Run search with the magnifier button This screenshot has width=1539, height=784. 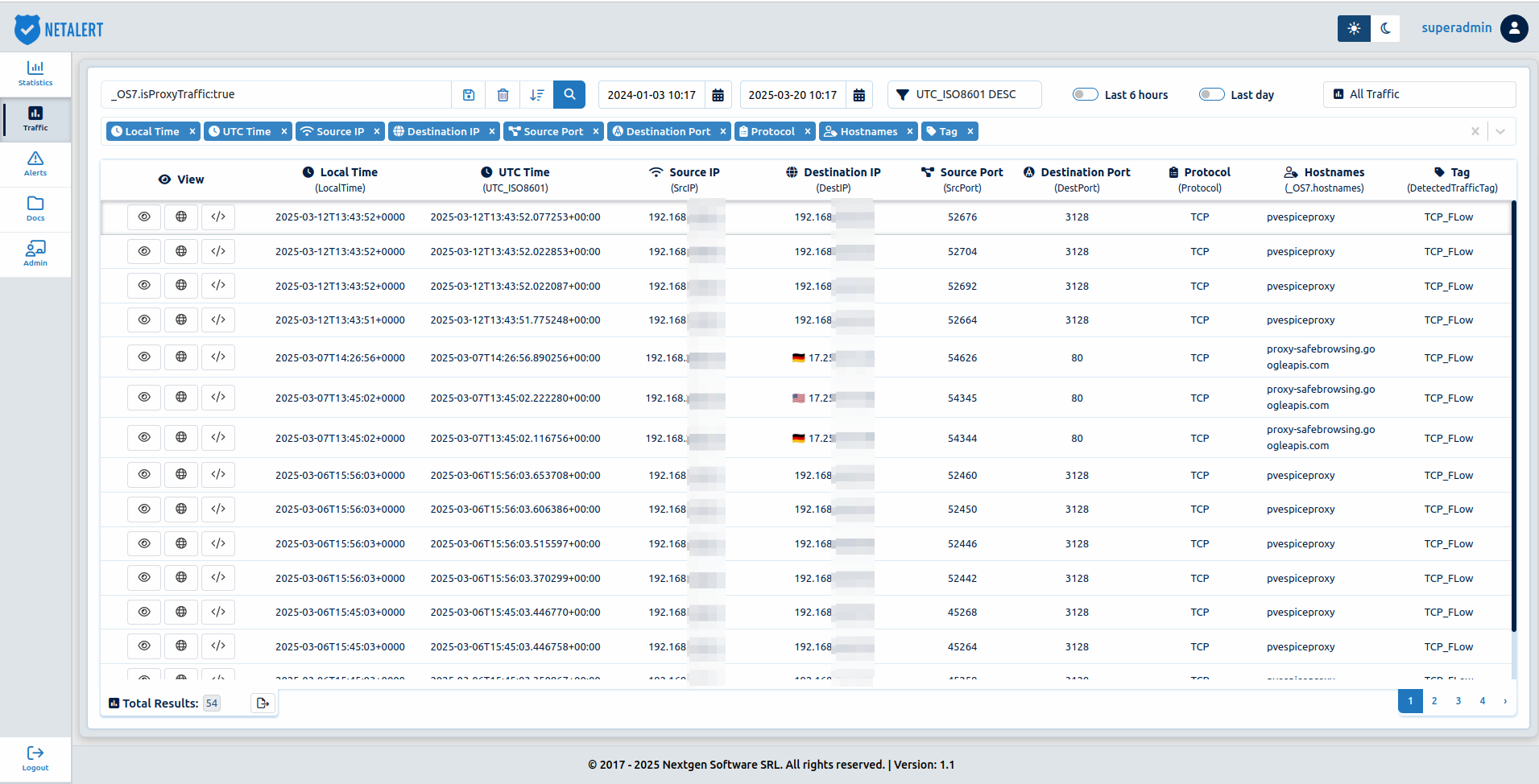point(569,95)
